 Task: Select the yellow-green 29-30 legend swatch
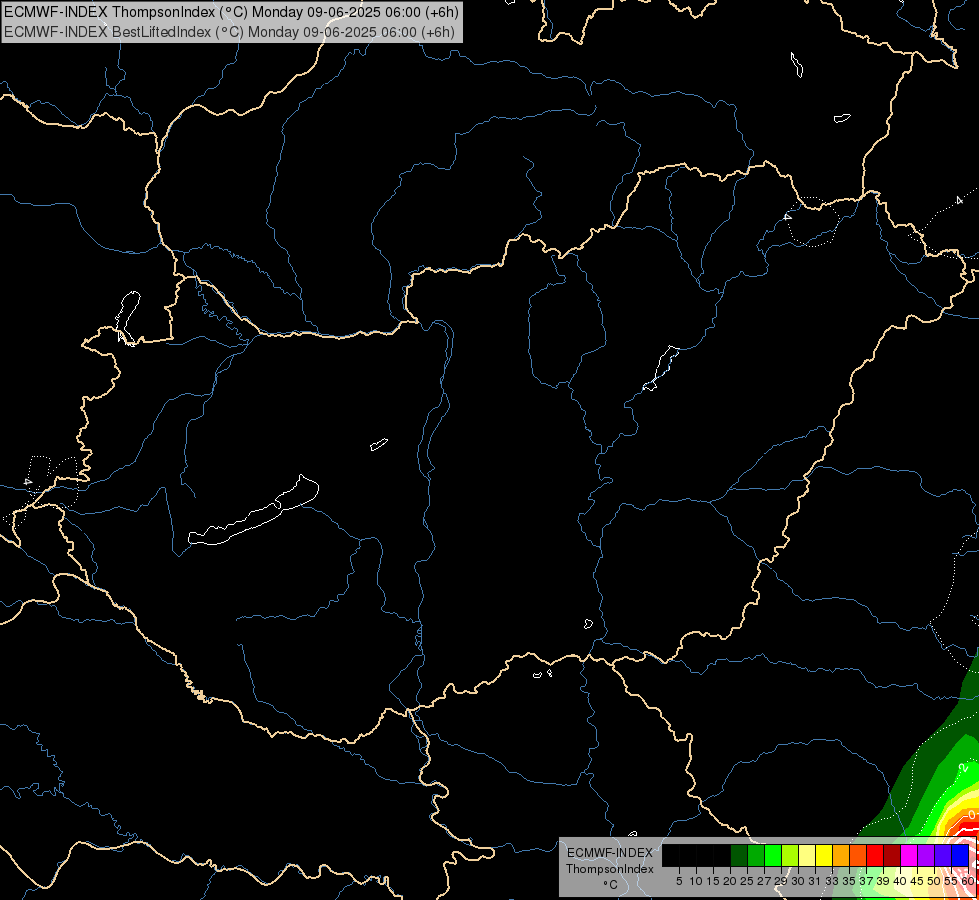[x=790, y=856]
